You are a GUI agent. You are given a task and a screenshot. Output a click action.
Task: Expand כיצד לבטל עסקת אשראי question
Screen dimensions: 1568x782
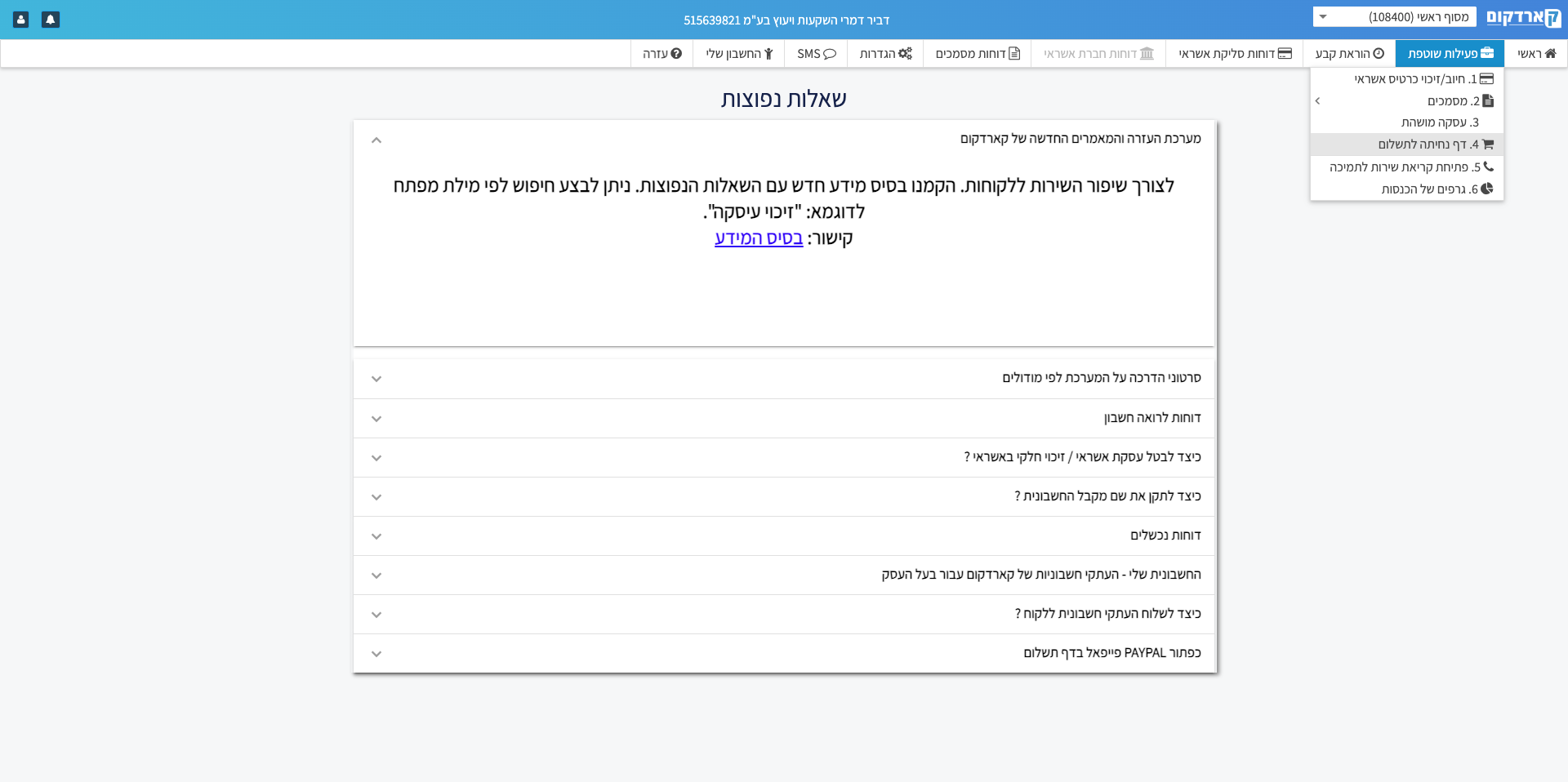pyautogui.click(x=784, y=457)
